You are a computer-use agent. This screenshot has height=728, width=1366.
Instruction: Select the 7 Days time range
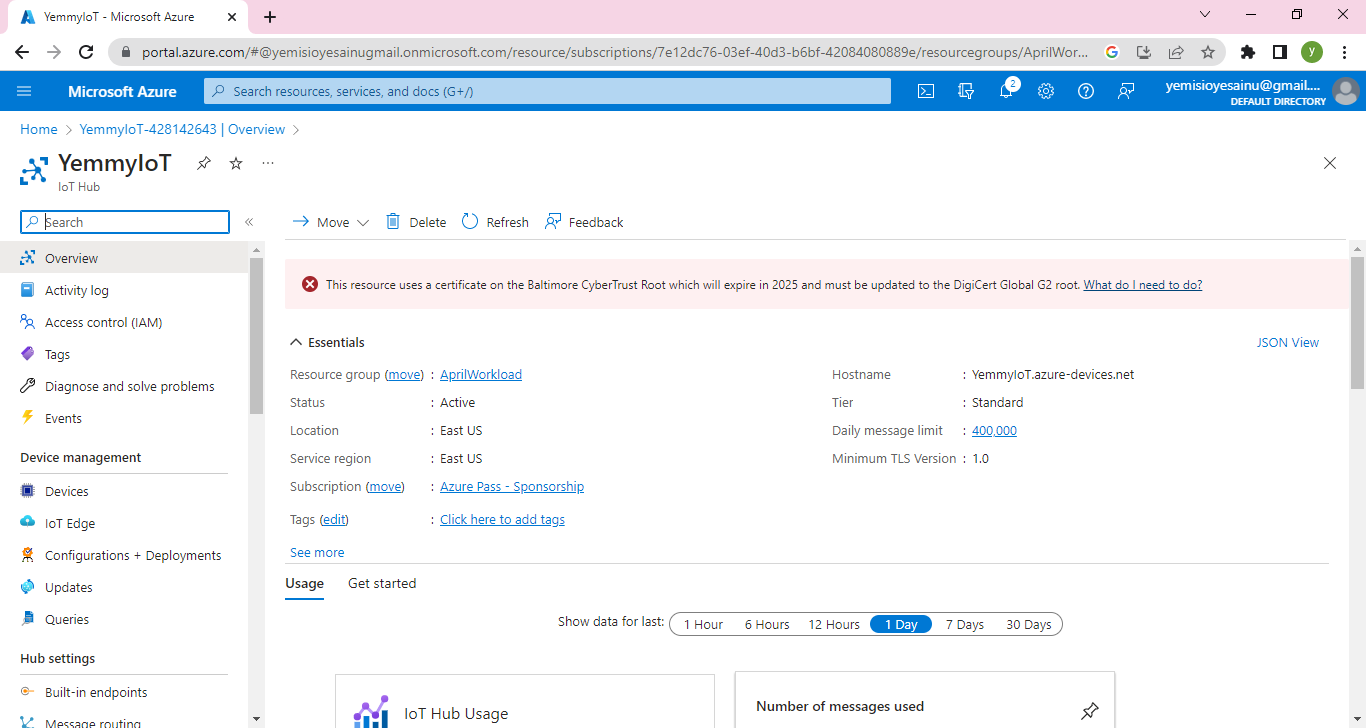965,624
